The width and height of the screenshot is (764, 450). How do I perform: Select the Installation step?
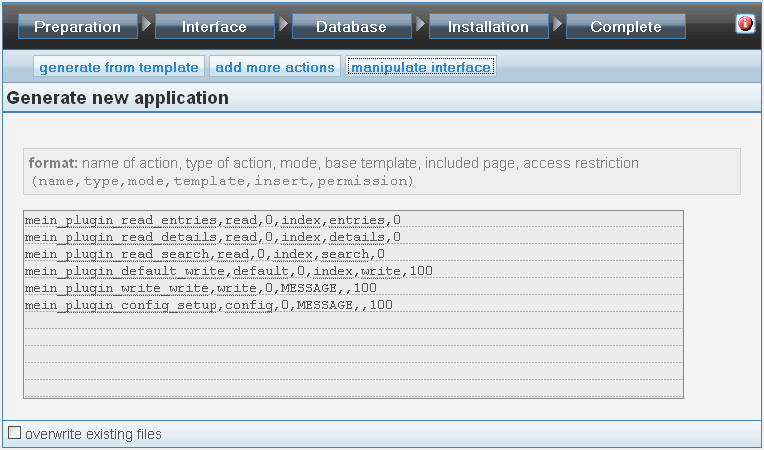click(x=489, y=26)
